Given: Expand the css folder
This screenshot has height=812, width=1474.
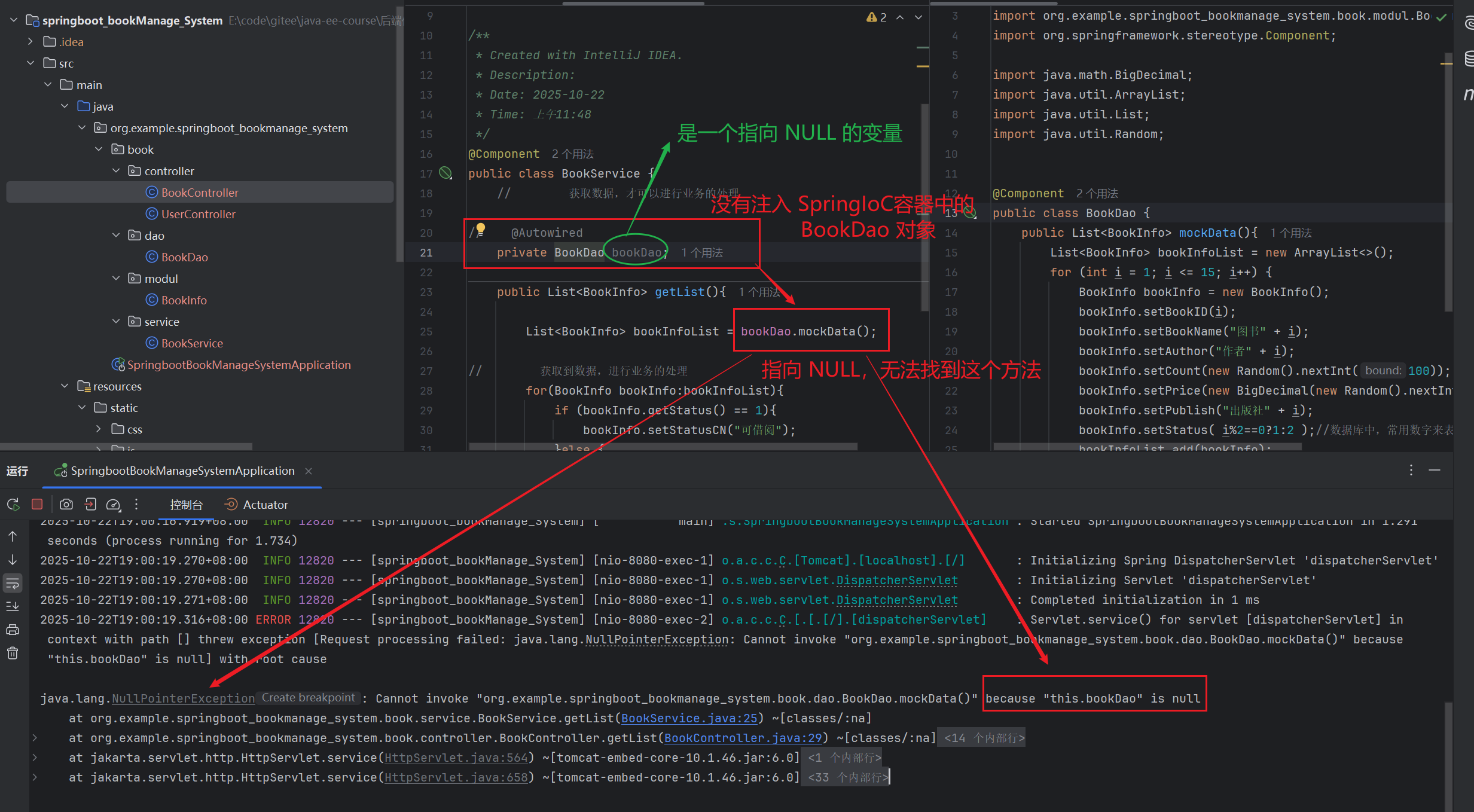Looking at the screenshot, I should tap(99, 429).
